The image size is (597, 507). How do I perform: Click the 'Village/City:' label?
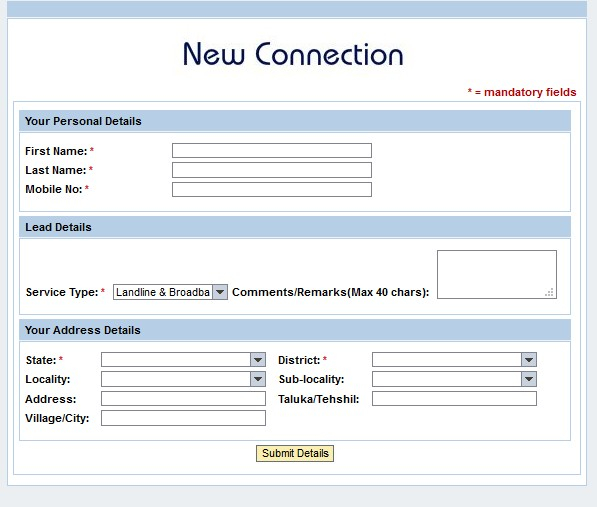point(57,418)
